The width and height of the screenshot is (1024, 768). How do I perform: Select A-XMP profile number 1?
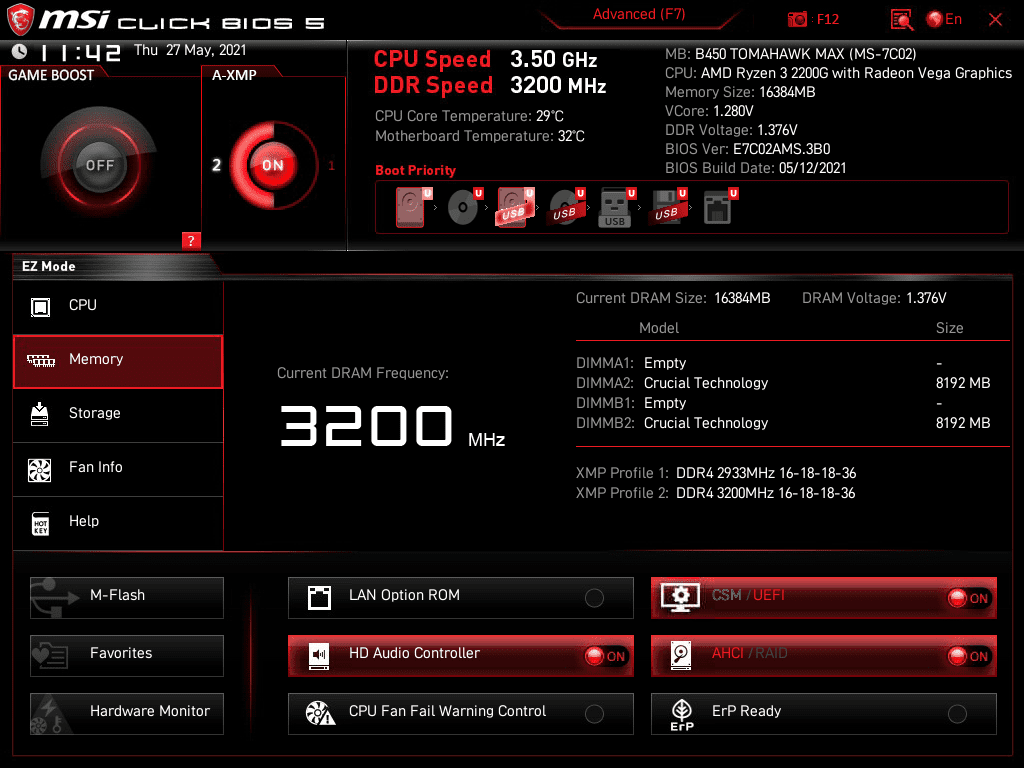point(332,166)
